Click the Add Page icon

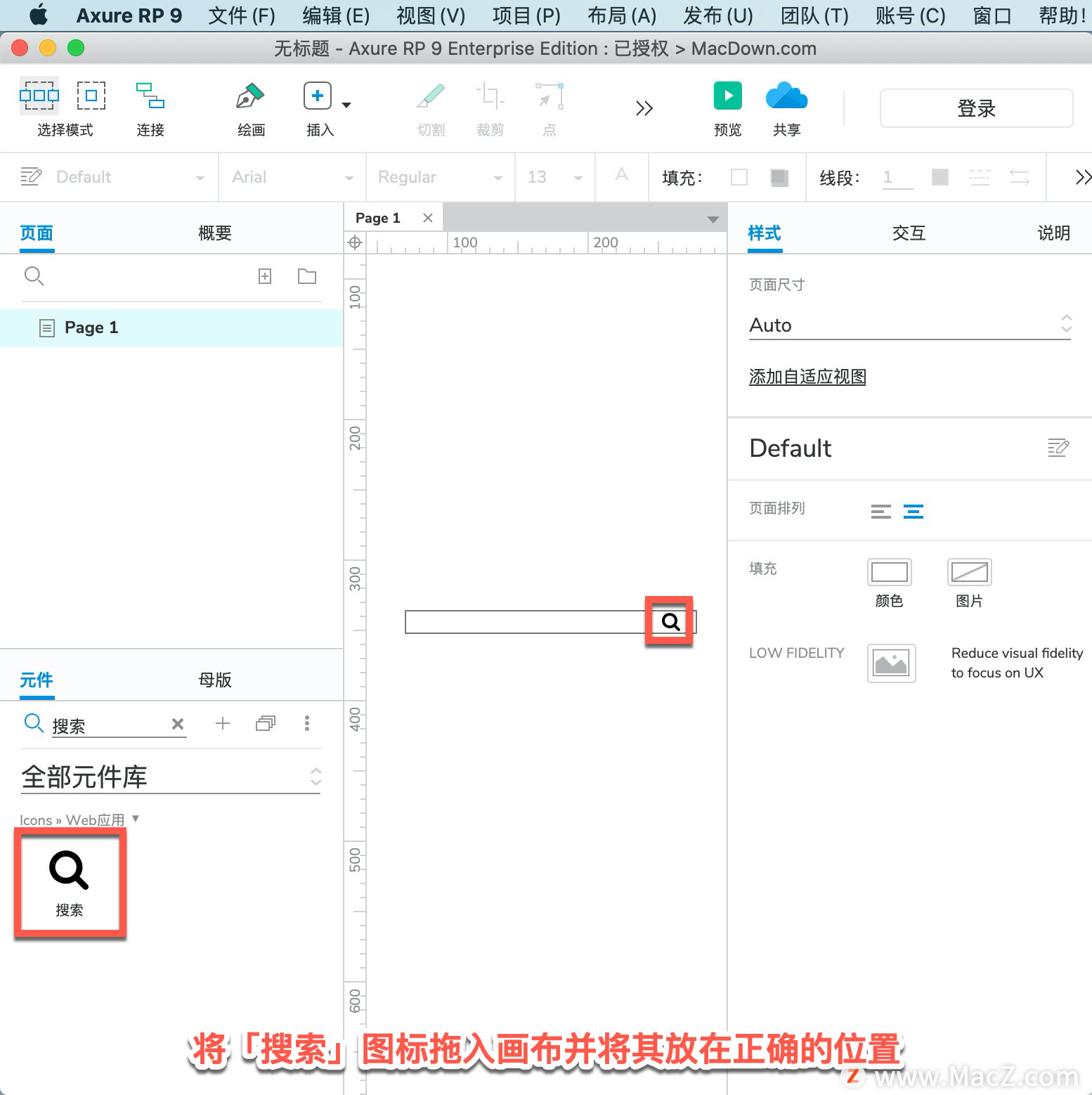pyautogui.click(x=265, y=276)
